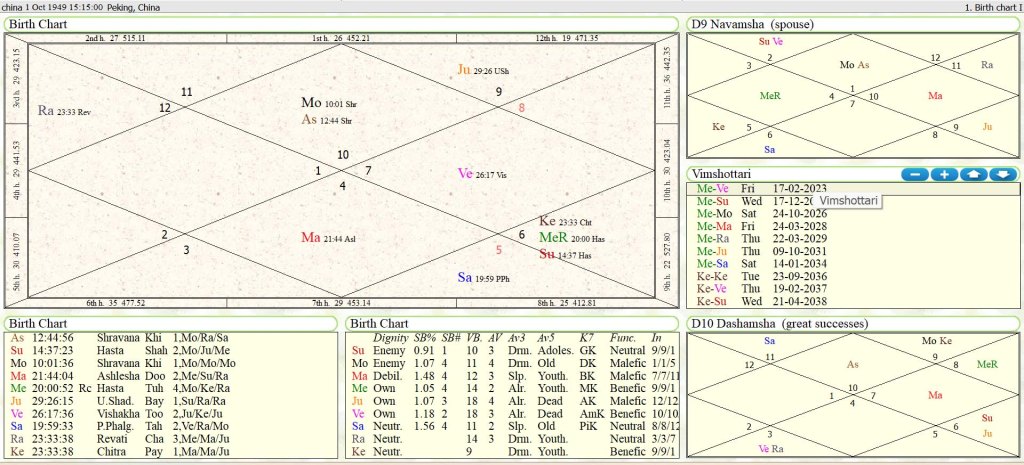This screenshot has width=1024, height=465.
Task: Click the D9 Navamsha (spouse) panel title
Action: [751, 23]
